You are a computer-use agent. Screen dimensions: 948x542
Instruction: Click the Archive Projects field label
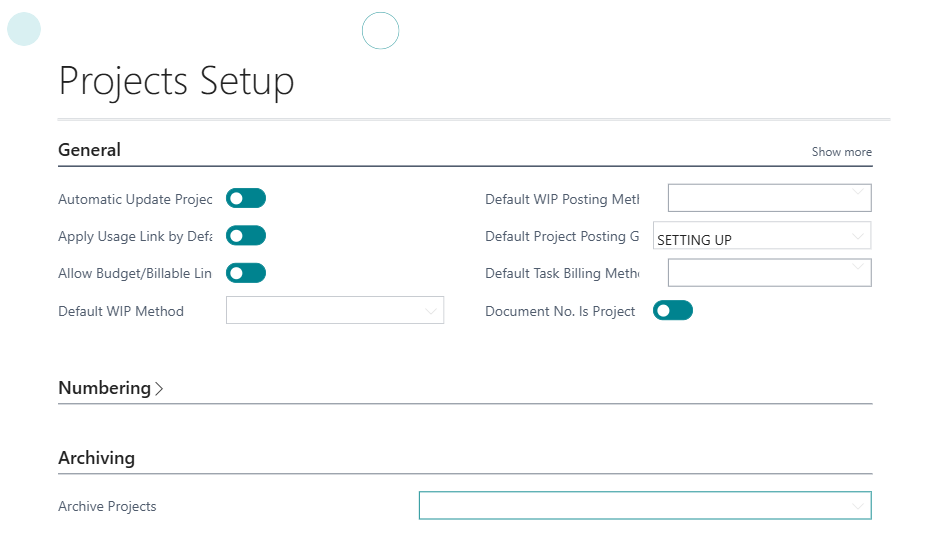pos(108,506)
